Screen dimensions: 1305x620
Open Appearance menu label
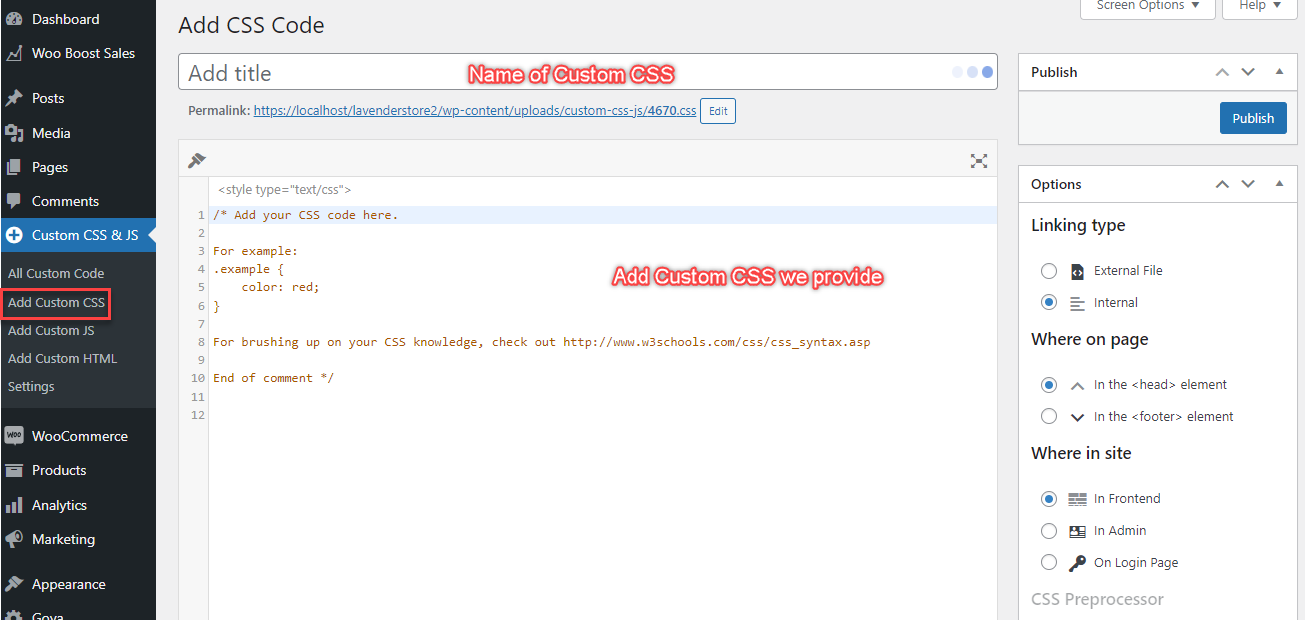pos(69,584)
